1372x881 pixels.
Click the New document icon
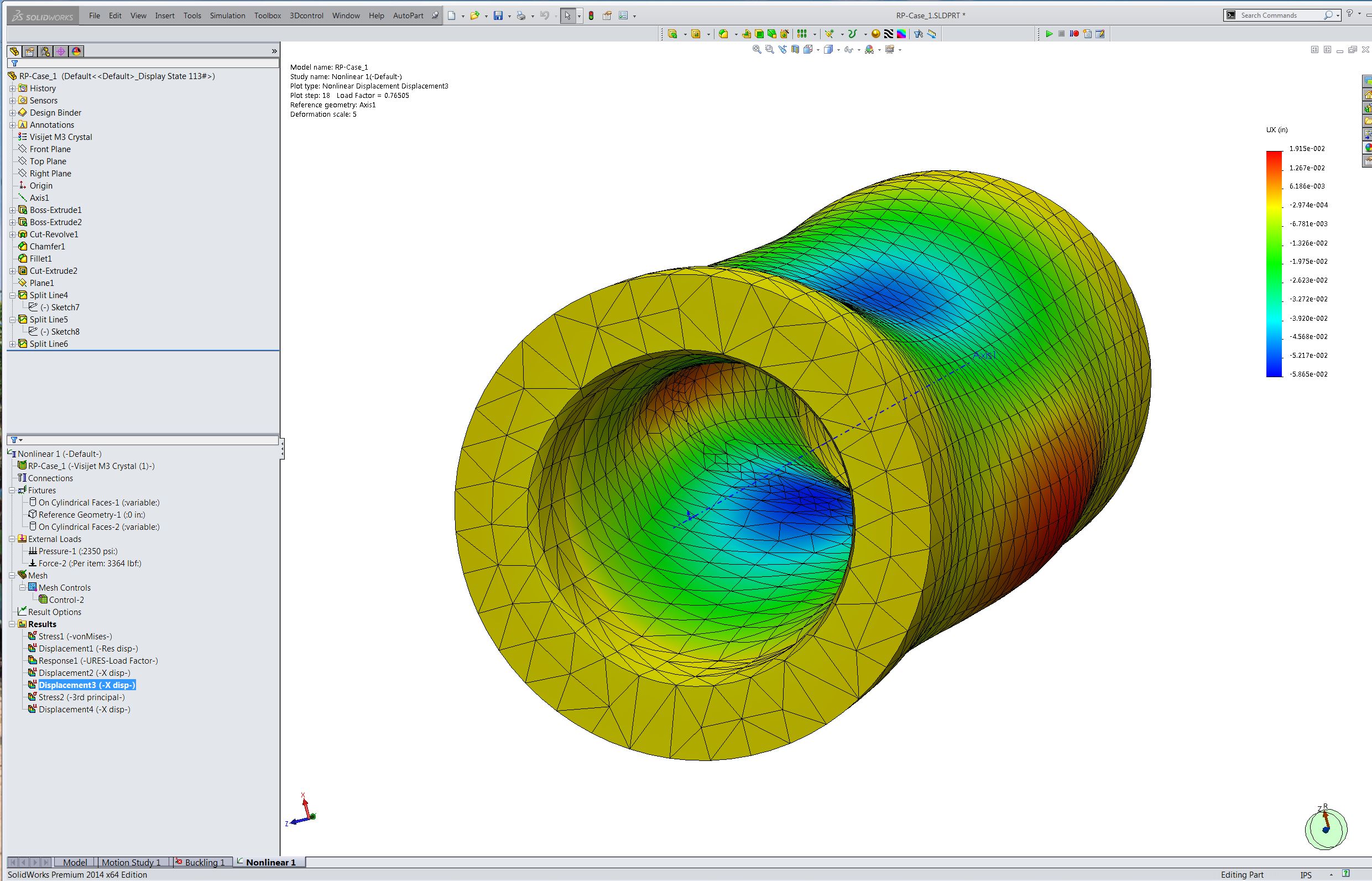[452, 15]
